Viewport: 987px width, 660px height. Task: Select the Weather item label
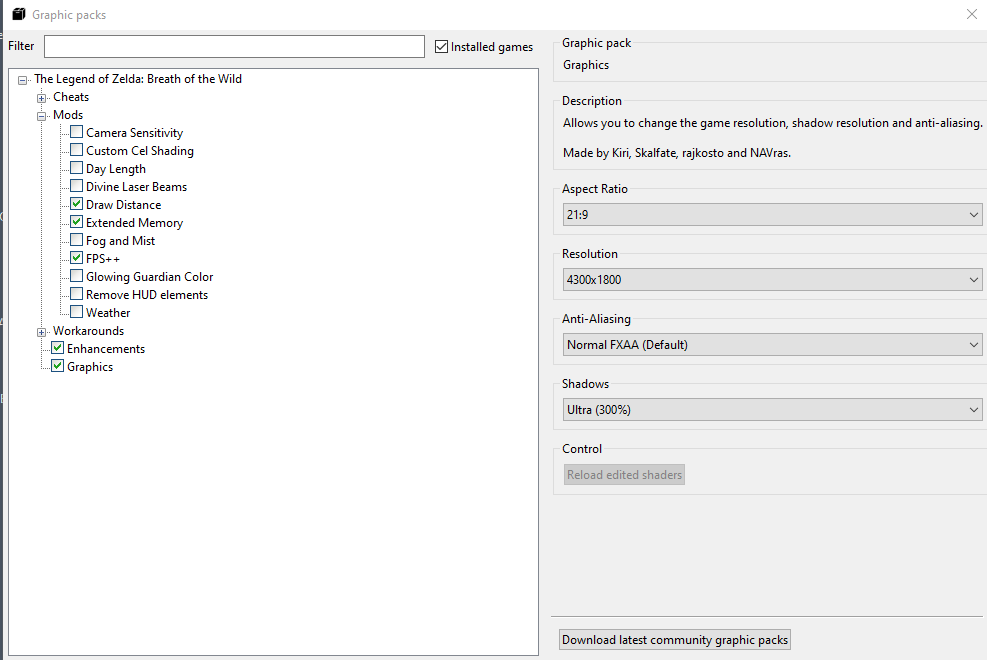pos(108,313)
